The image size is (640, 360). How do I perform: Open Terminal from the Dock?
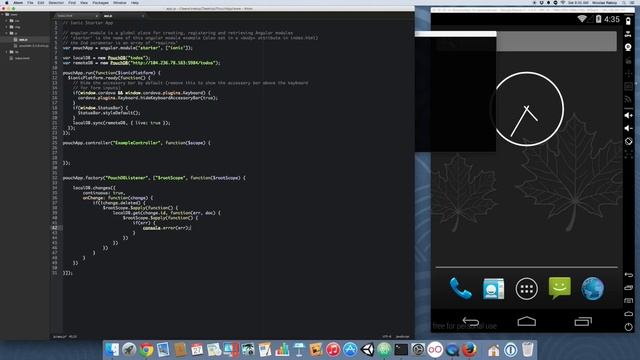click(401, 350)
